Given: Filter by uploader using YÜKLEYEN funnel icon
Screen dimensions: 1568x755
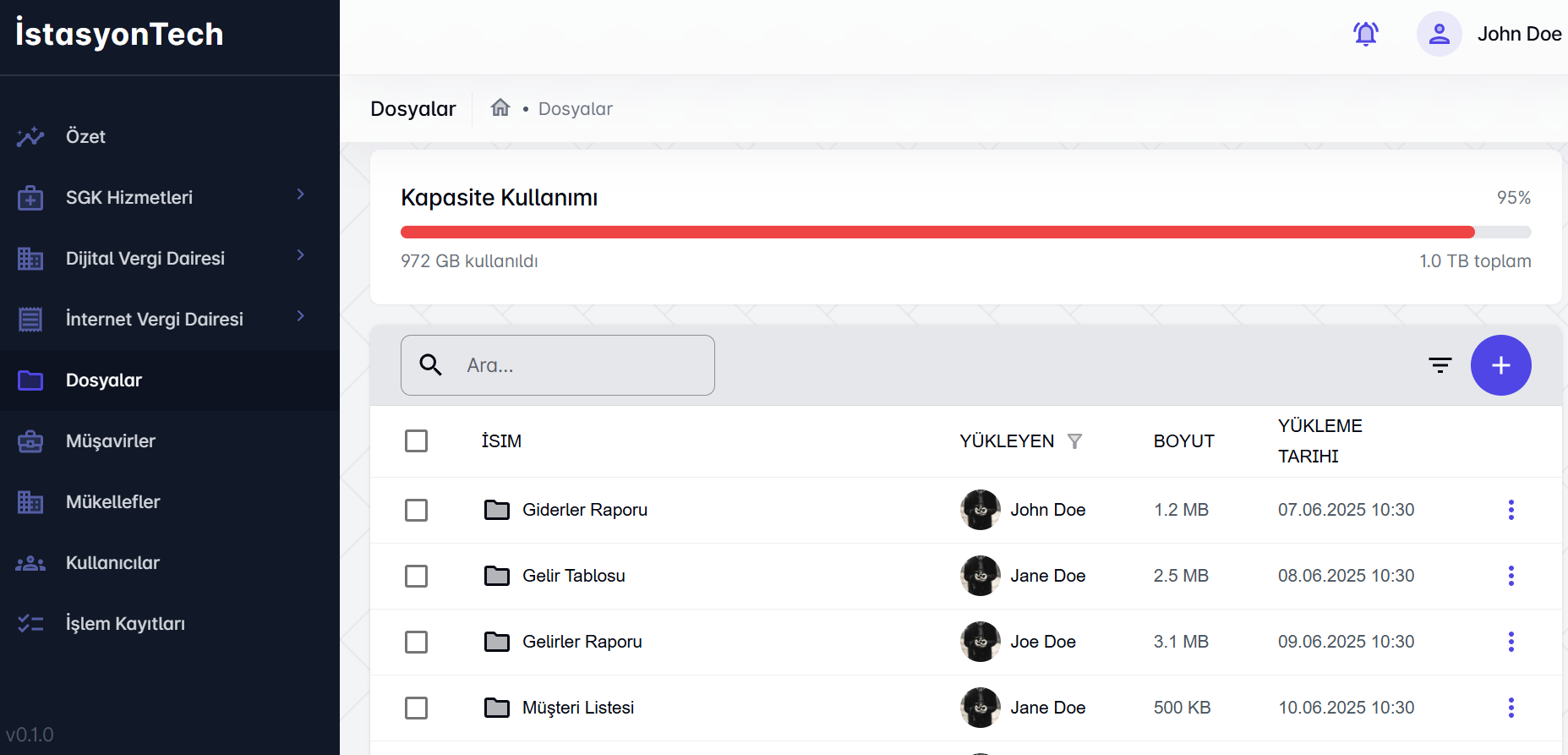Looking at the screenshot, I should coord(1074,441).
